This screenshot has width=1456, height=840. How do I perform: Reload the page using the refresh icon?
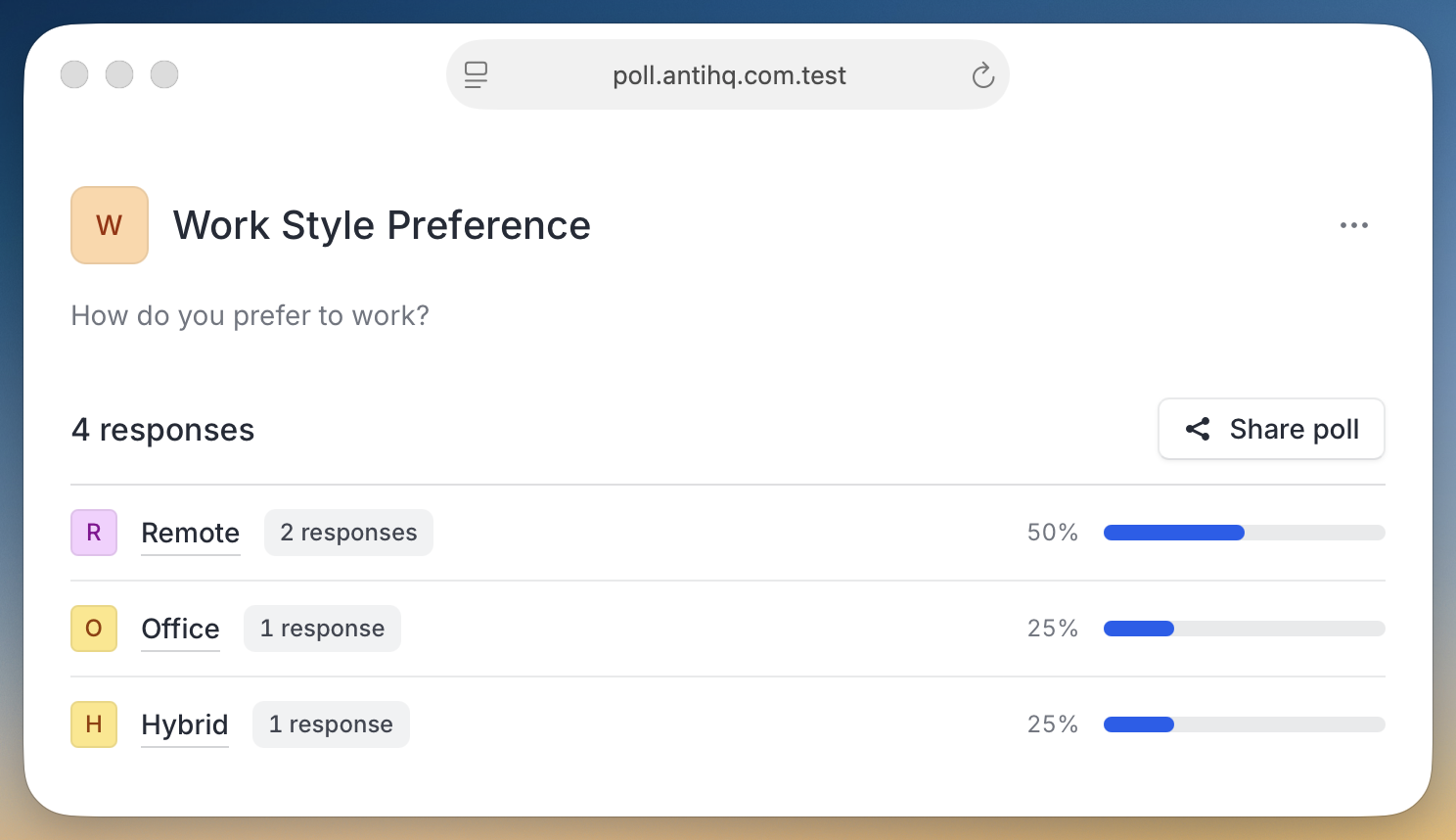pos(982,75)
